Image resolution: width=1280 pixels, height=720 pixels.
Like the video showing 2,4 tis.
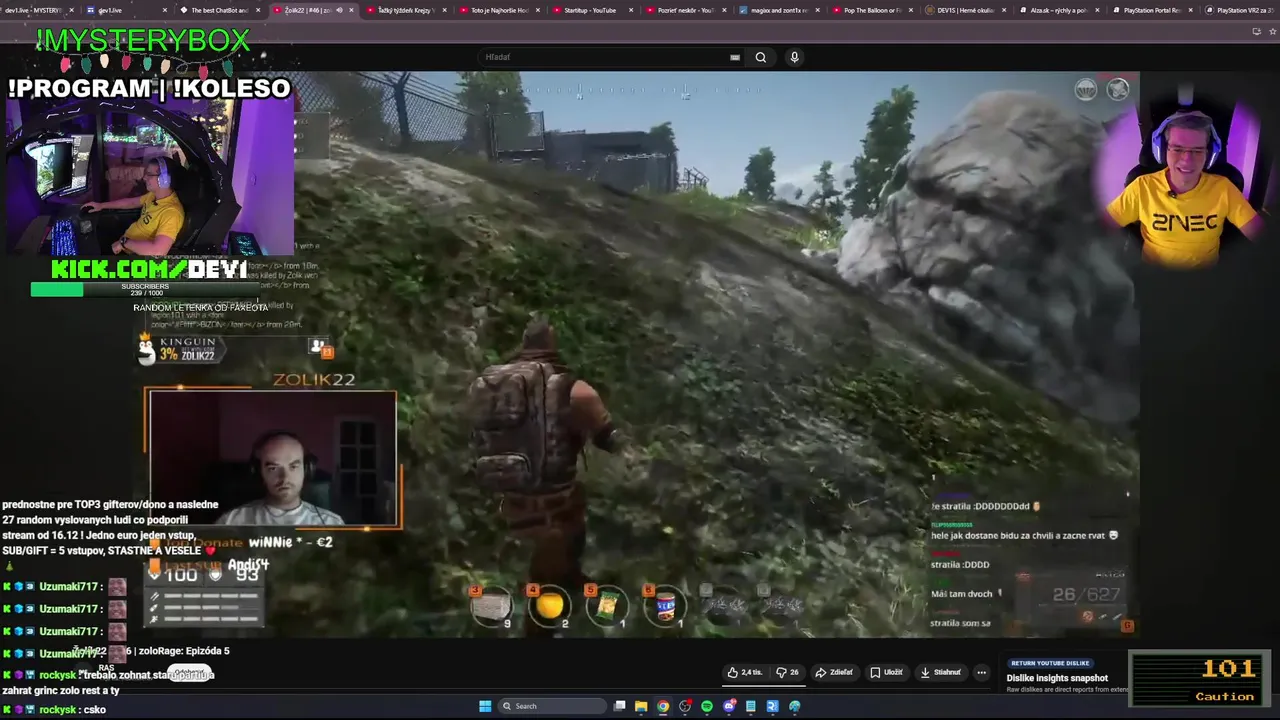pyautogui.click(x=745, y=672)
